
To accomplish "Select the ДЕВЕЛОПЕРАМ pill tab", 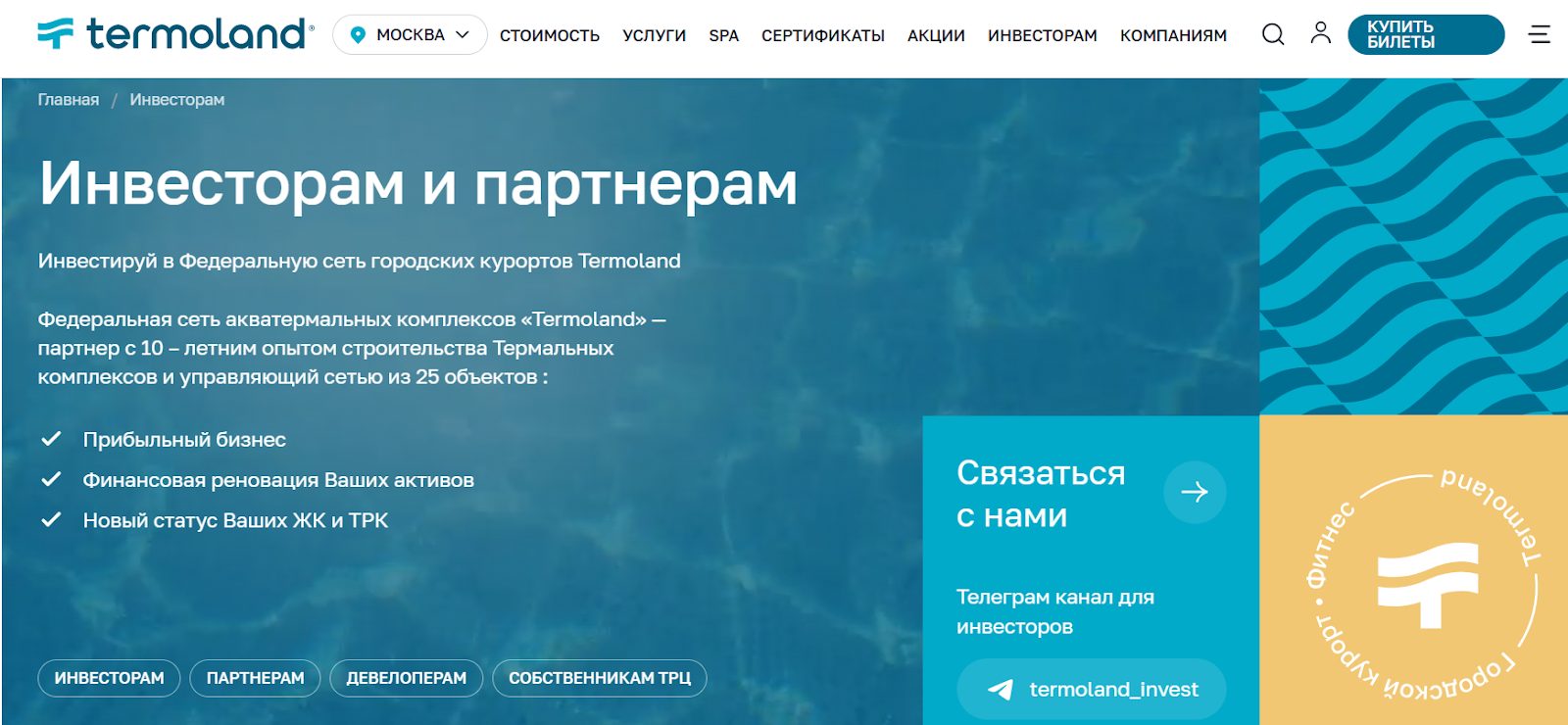I will (x=406, y=678).
